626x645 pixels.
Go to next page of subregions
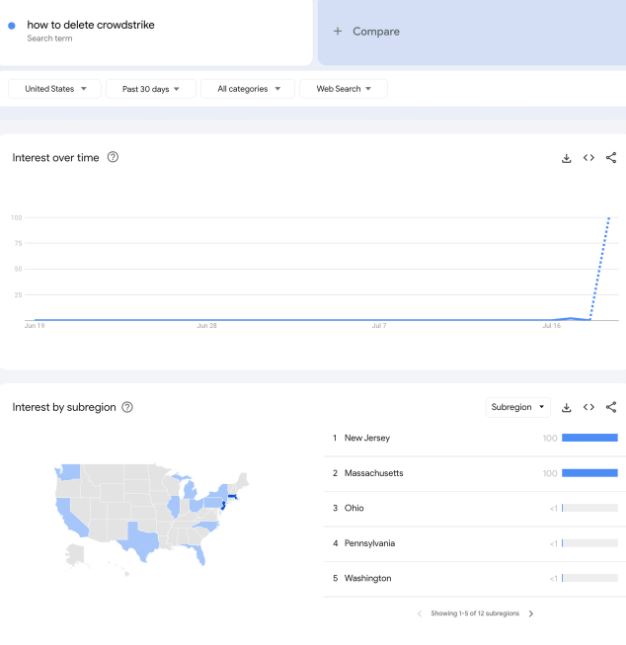click(531, 613)
